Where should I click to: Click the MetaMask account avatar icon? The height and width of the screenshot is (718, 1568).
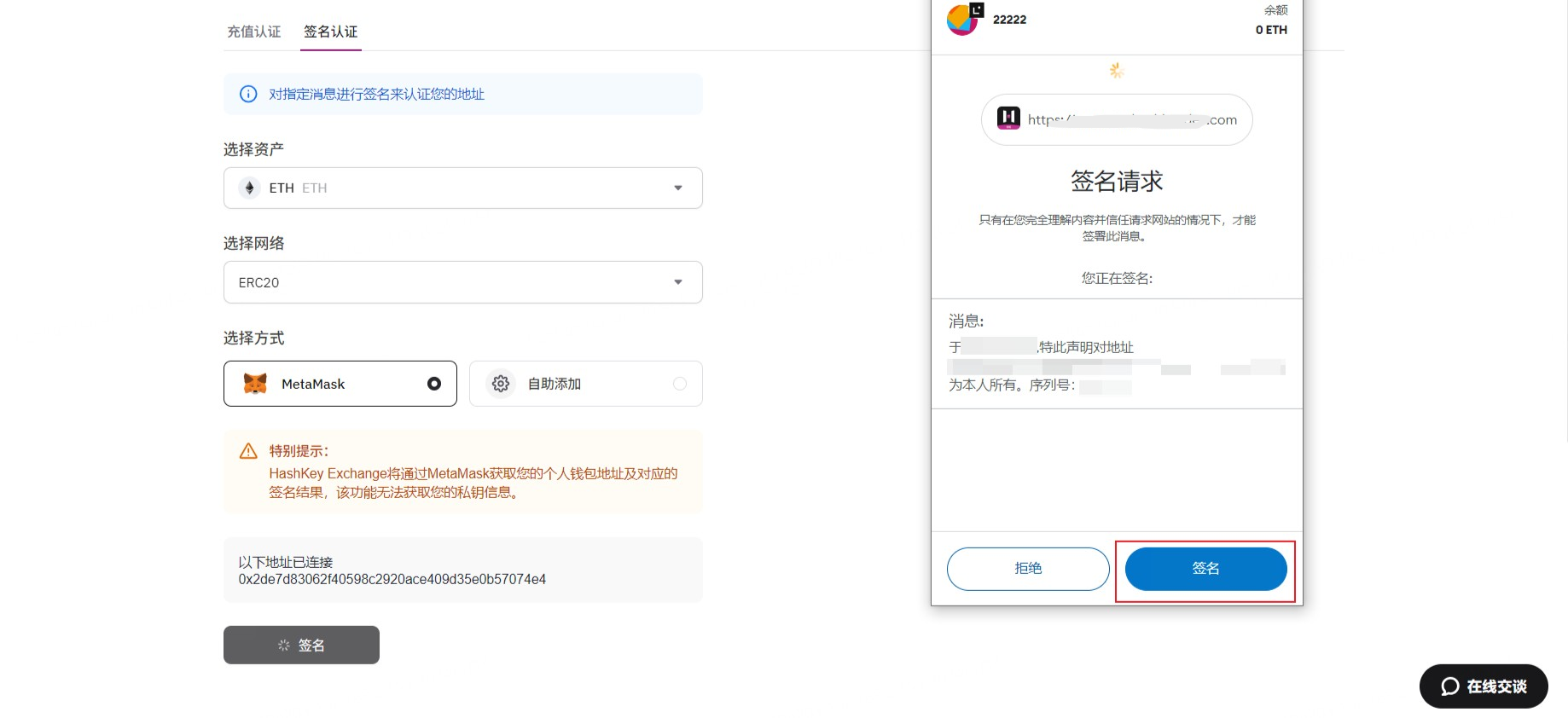pos(964,19)
